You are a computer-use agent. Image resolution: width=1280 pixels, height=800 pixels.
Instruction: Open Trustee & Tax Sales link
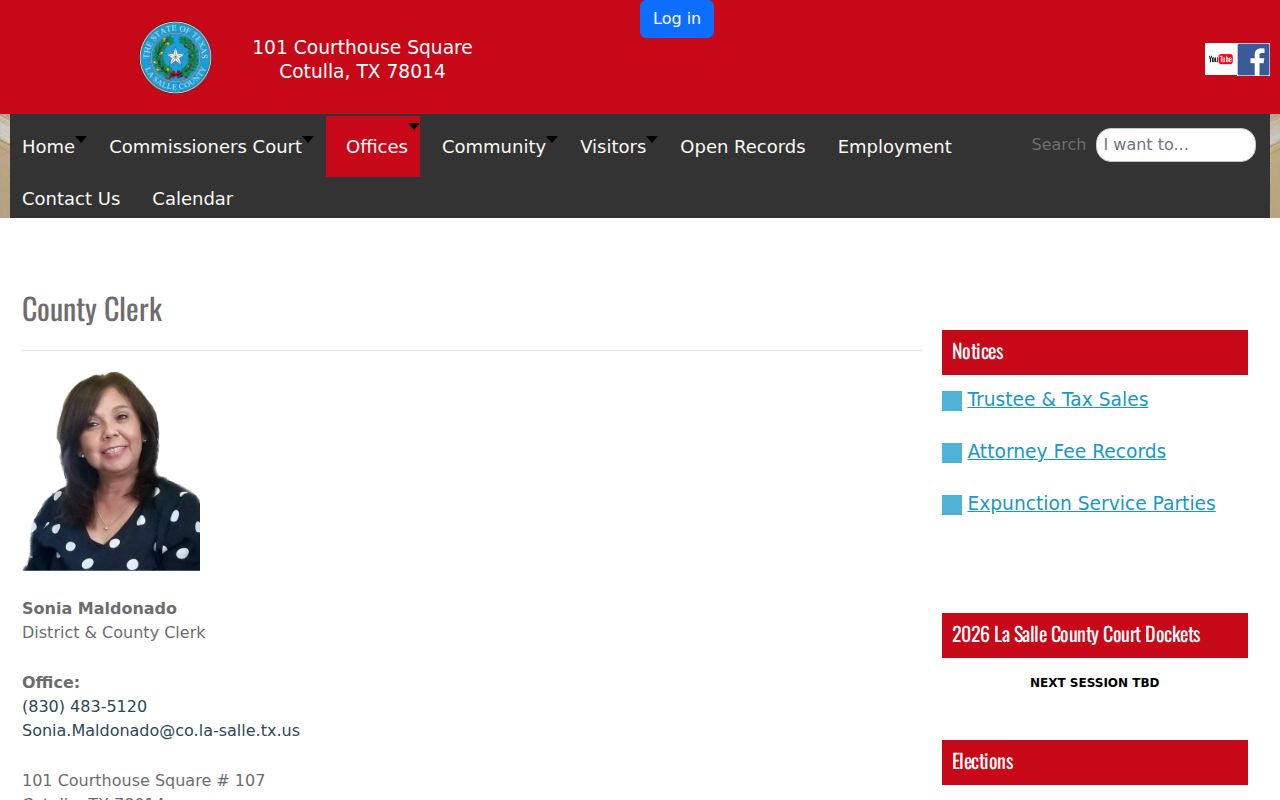[x=1057, y=400]
